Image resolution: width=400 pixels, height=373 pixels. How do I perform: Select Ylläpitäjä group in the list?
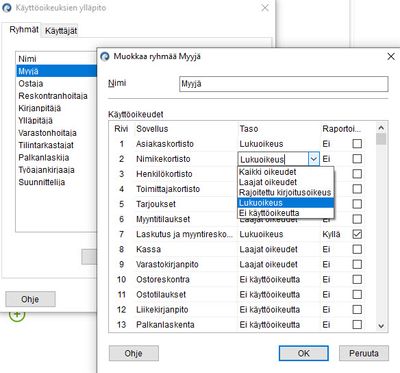click(x=56, y=120)
